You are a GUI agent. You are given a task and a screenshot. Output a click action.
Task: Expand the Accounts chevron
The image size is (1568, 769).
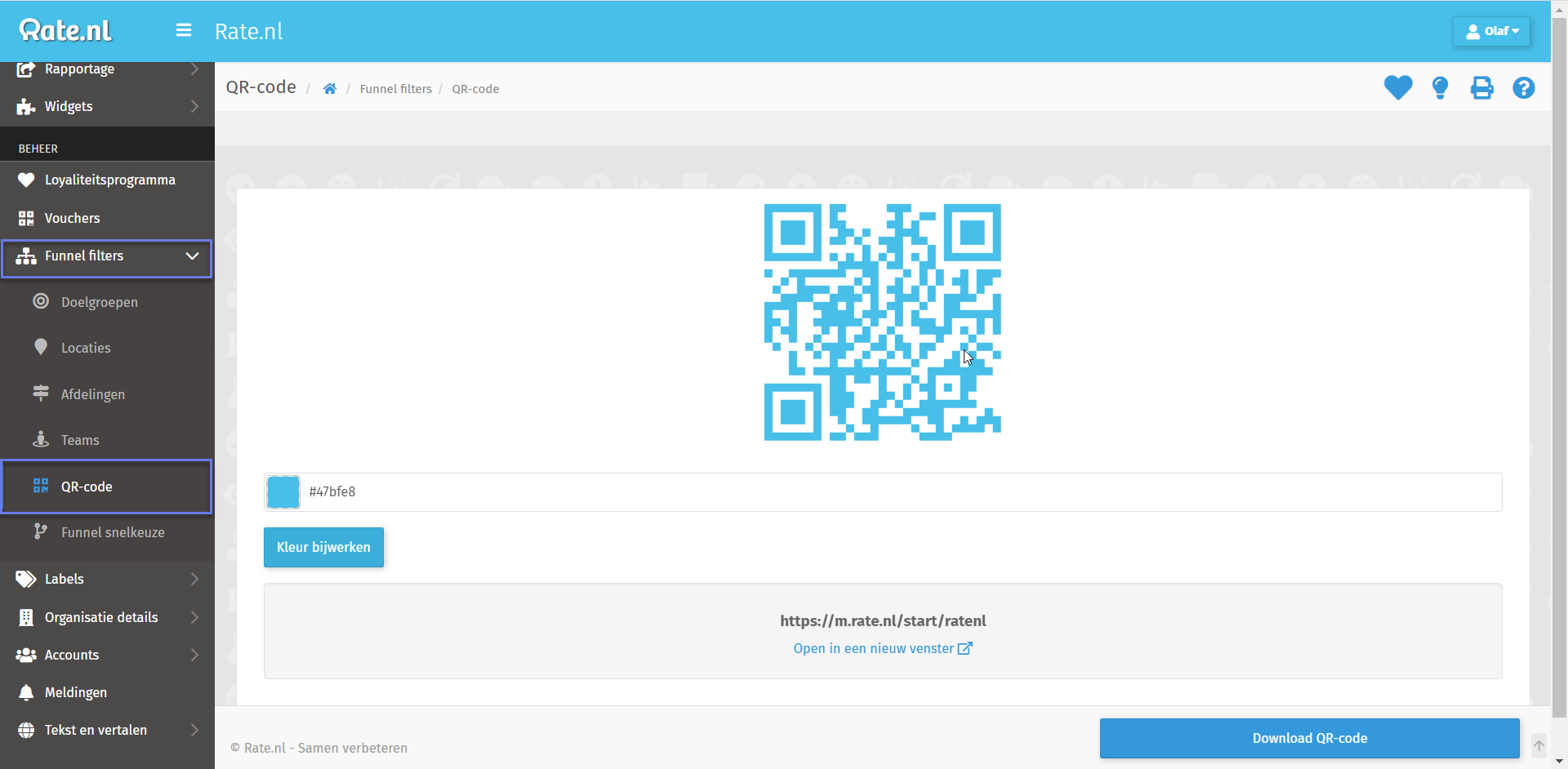pos(194,655)
